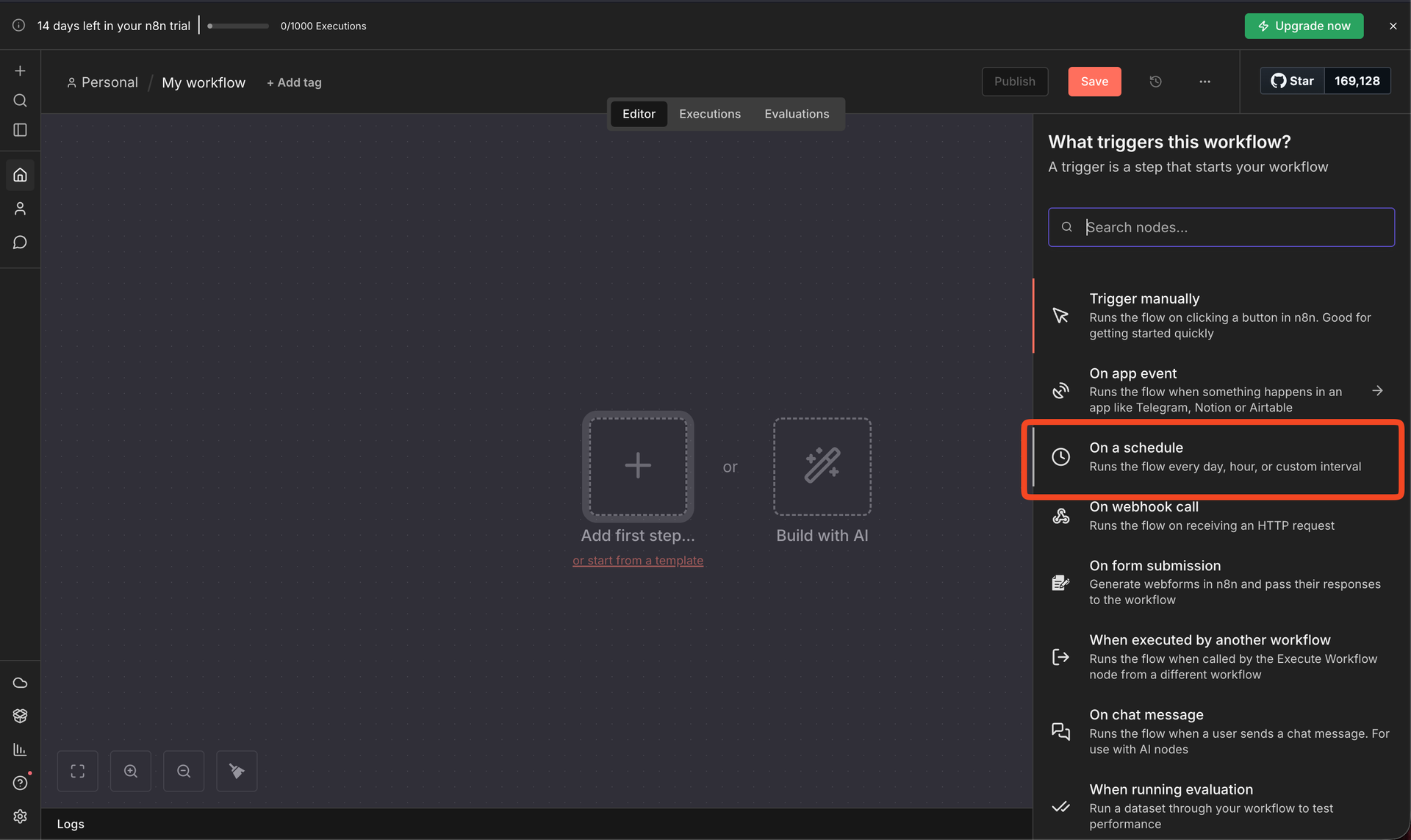Open the search icon in left sidebar
1411x840 pixels.
(21, 101)
